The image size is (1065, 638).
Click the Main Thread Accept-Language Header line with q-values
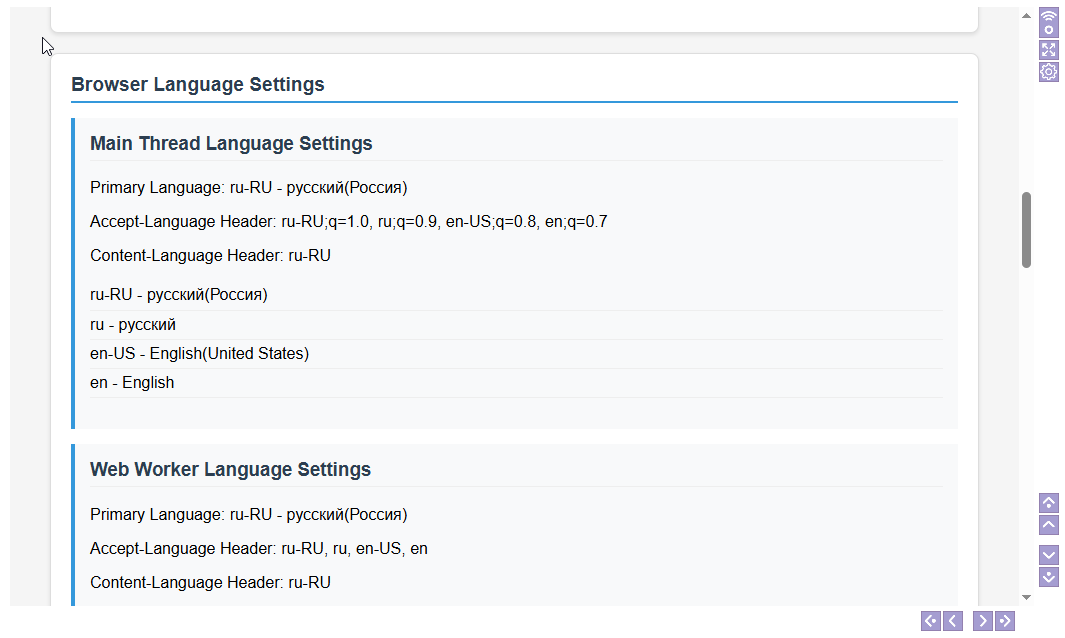tap(348, 222)
